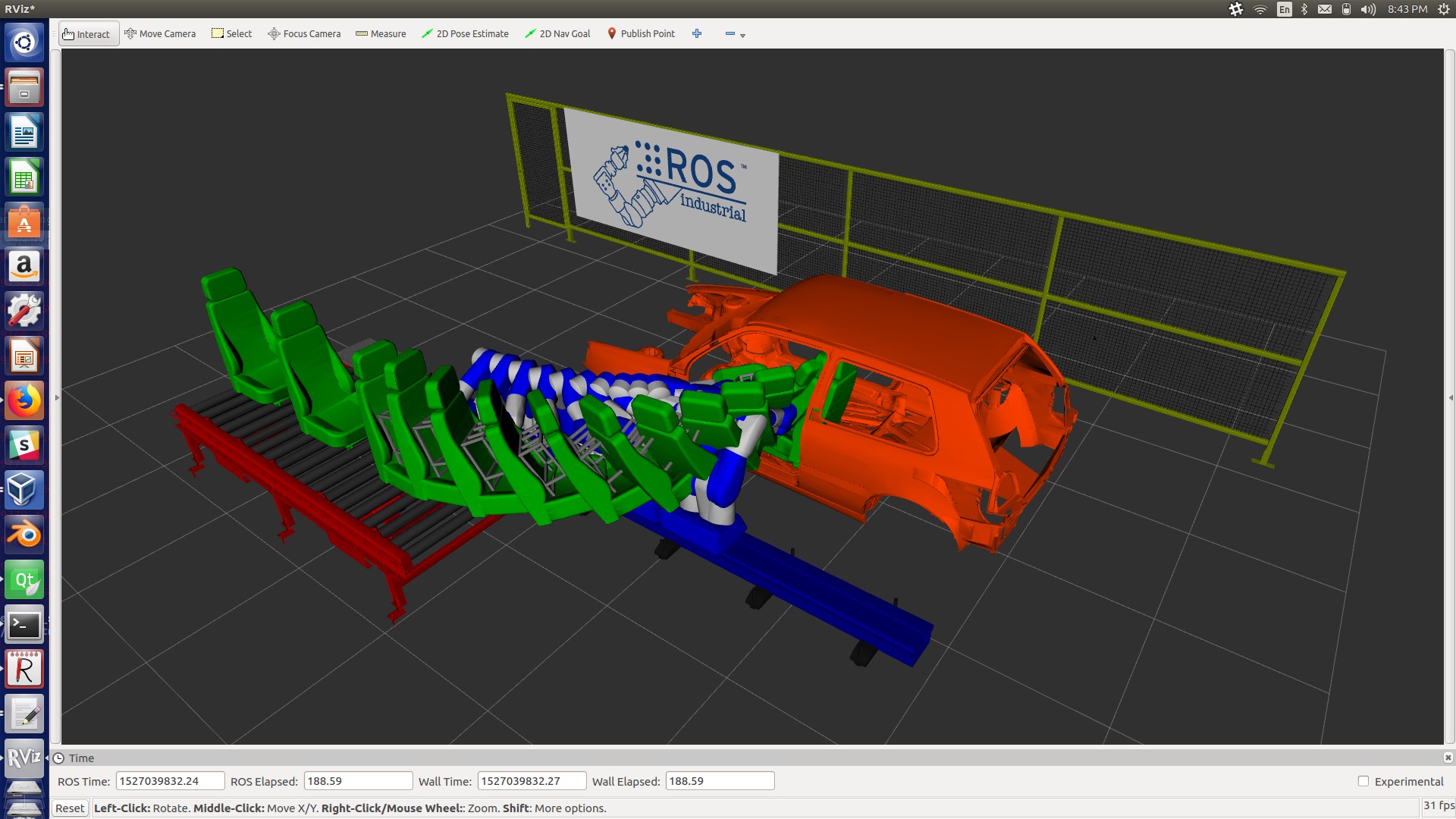Image resolution: width=1456 pixels, height=819 pixels.
Task: Choose the Select tool
Action: (232, 34)
